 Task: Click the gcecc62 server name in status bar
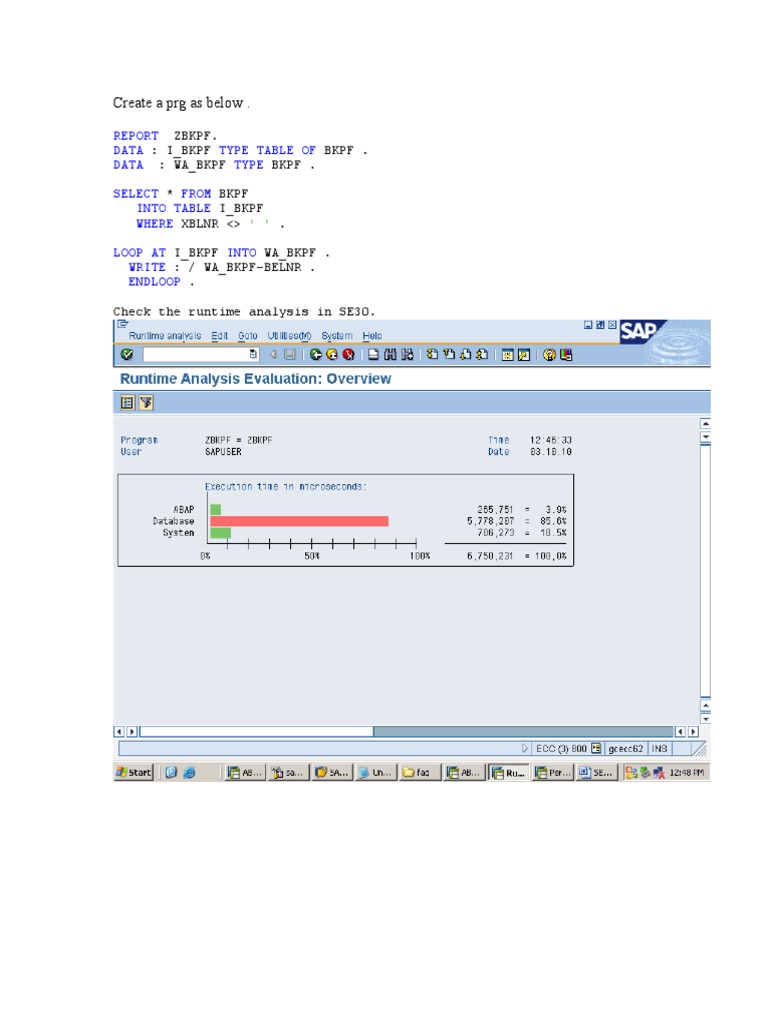[626, 748]
